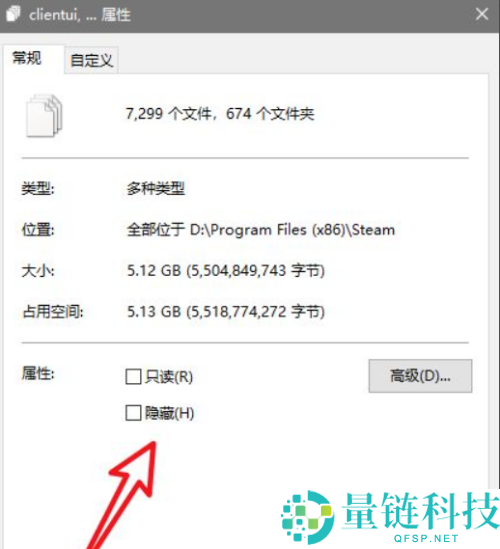
Task: Click the 只读(R) label text
Action: (x=169, y=377)
